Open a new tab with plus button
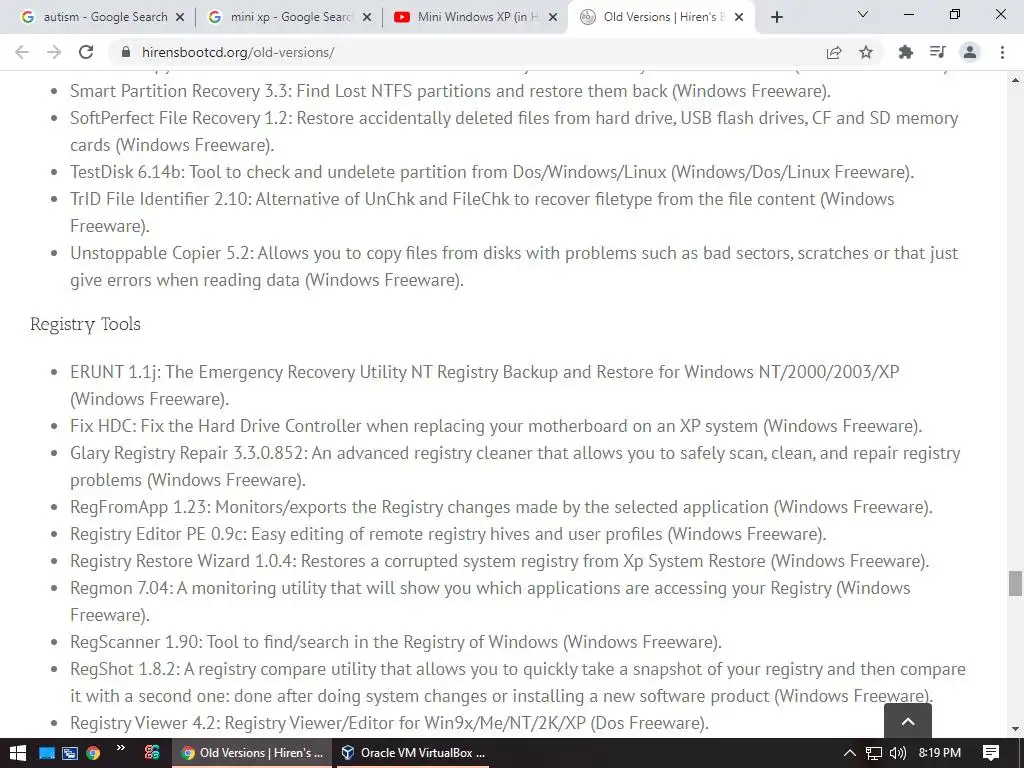 tap(776, 17)
